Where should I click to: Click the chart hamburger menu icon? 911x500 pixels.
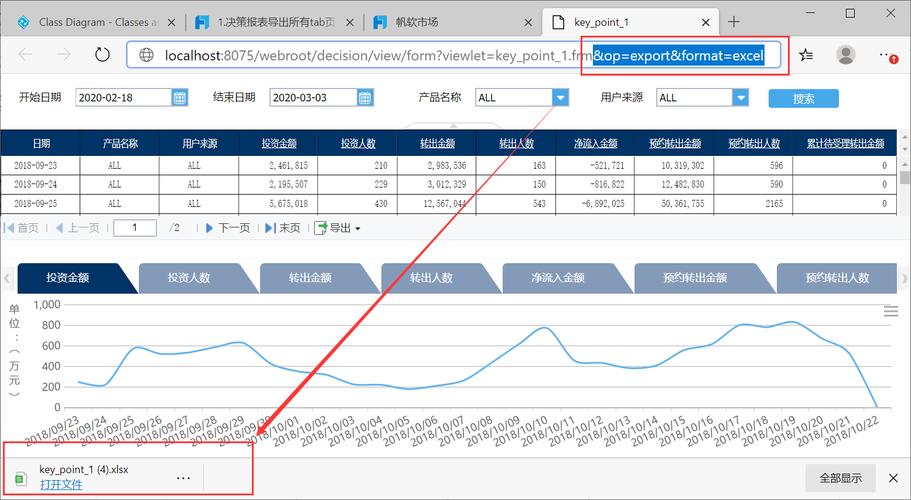tap(891, 311)
